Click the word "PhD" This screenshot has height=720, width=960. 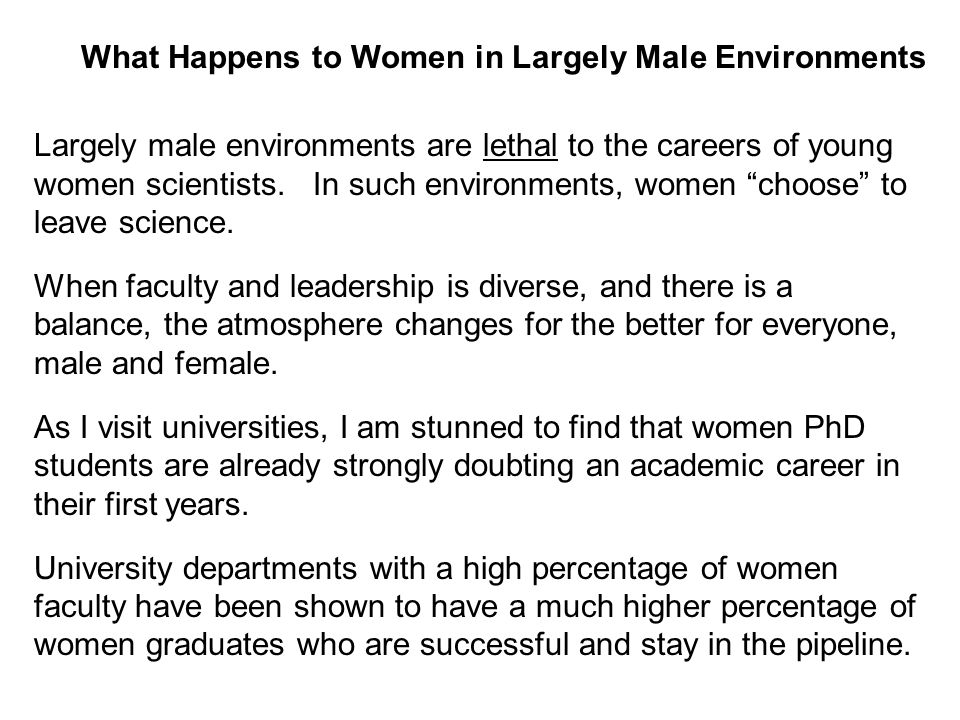coord(834,427)
